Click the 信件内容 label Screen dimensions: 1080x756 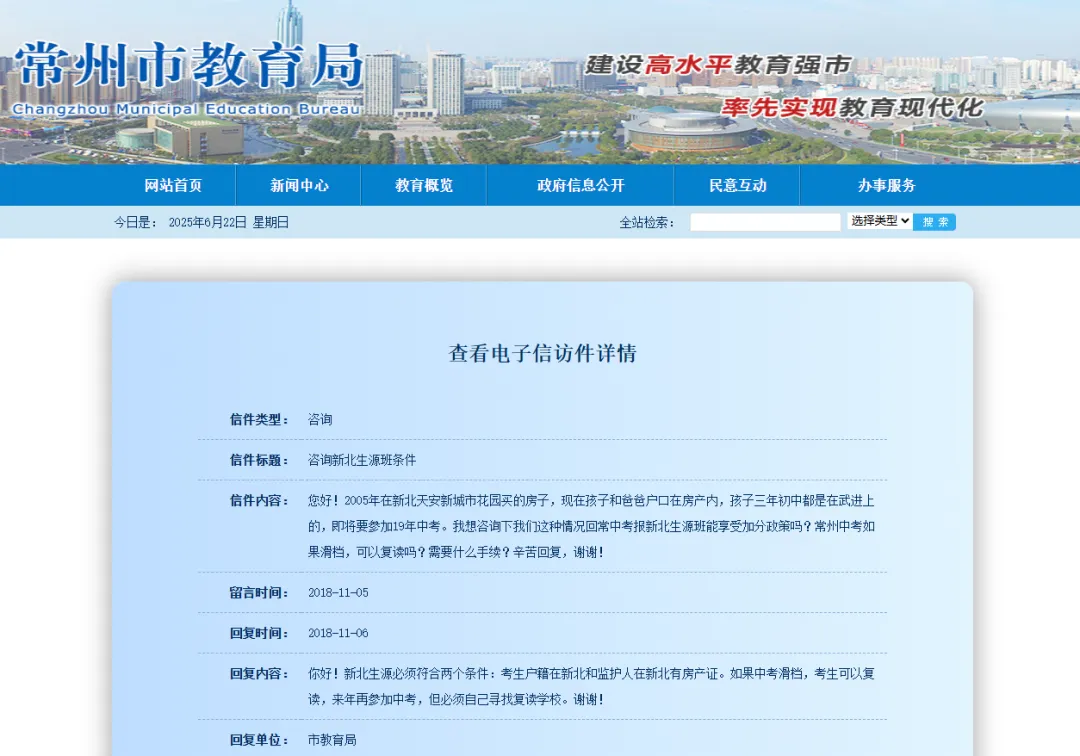[x=259, y=501]
